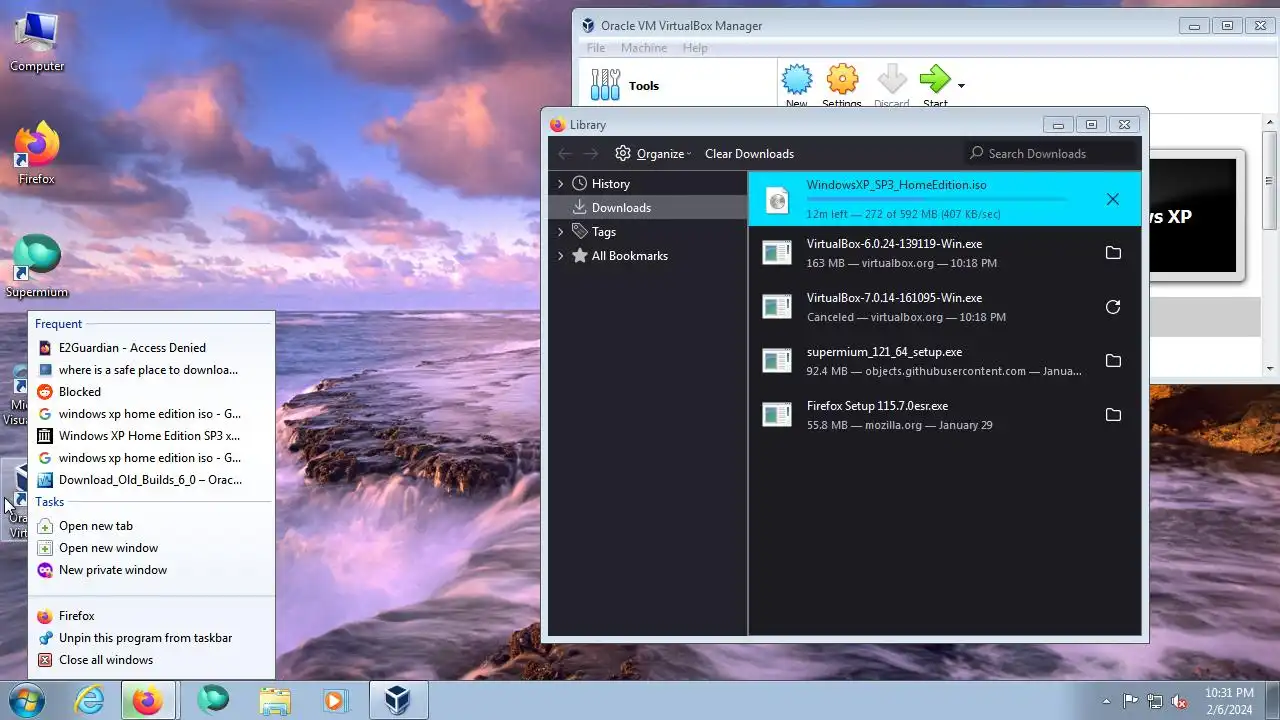The width and height of the screenshot is (1280, 720).
Task: Open Supermium from the taskbar
Action: (x=213, y=700)
